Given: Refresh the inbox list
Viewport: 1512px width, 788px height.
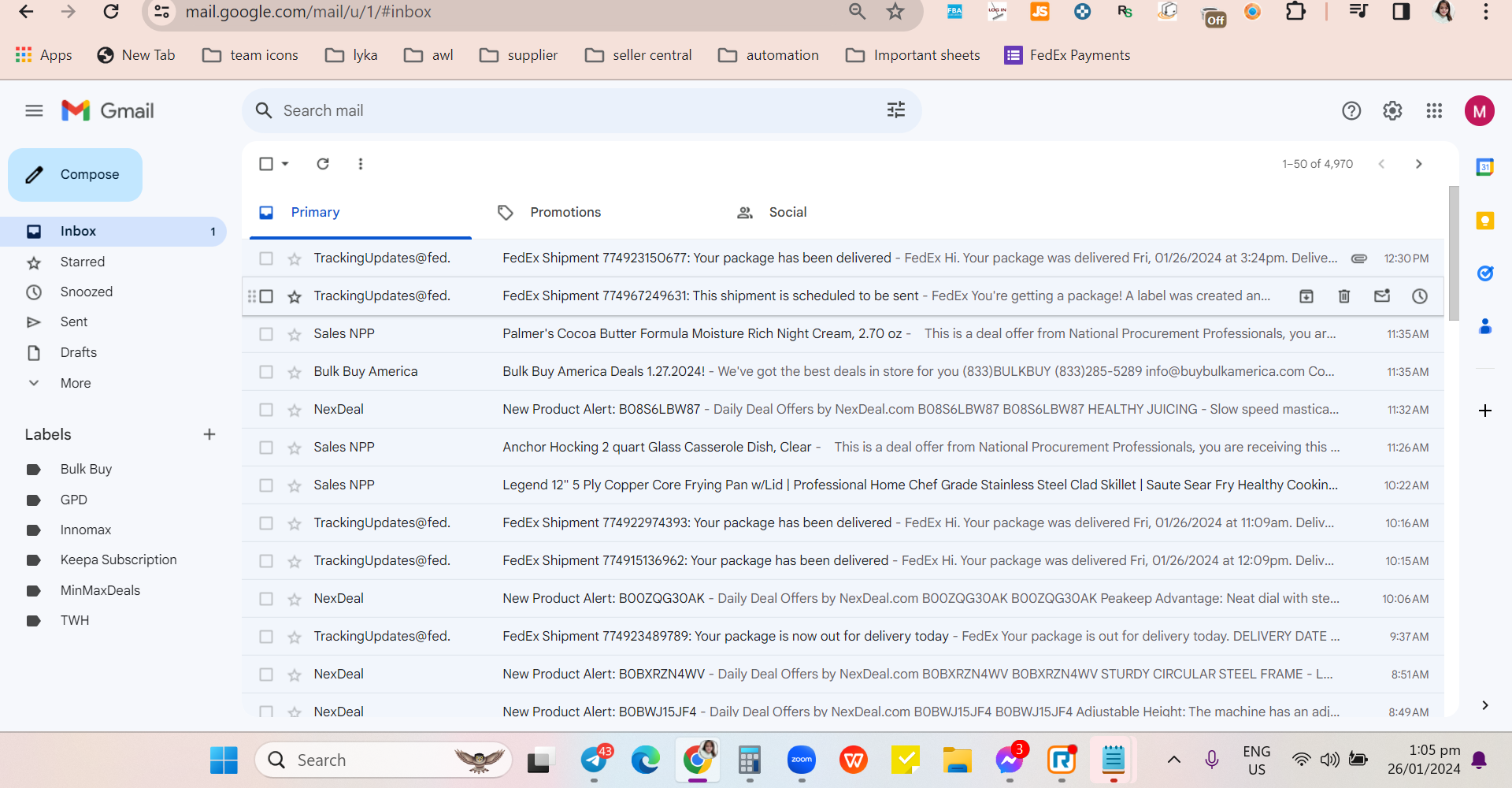Looking at the screenshot, I should [x=323, y=164].
